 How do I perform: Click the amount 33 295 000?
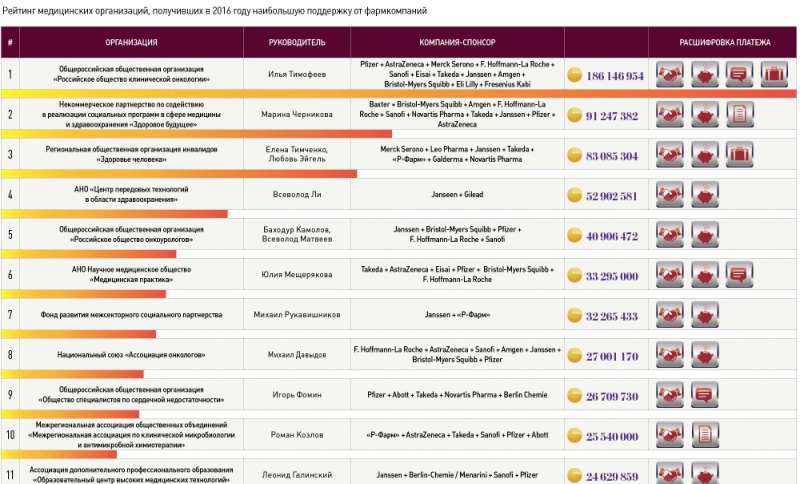point(612,276)
